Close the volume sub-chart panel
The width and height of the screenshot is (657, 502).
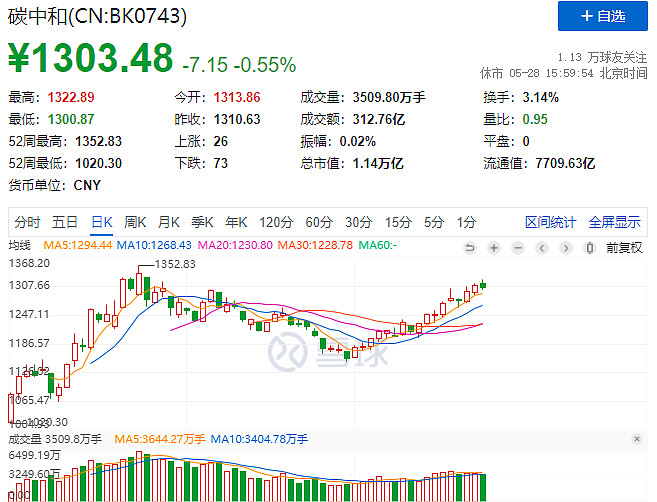pos(637,439)
